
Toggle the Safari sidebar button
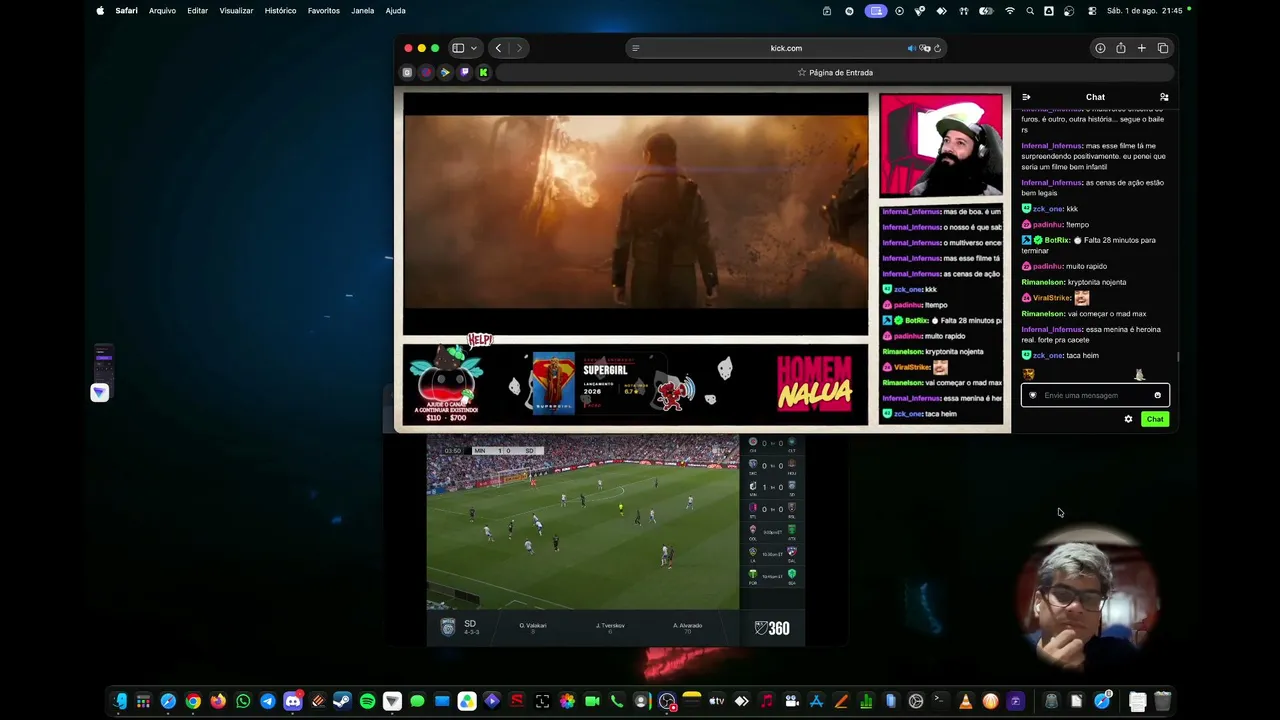coord(458,48)
